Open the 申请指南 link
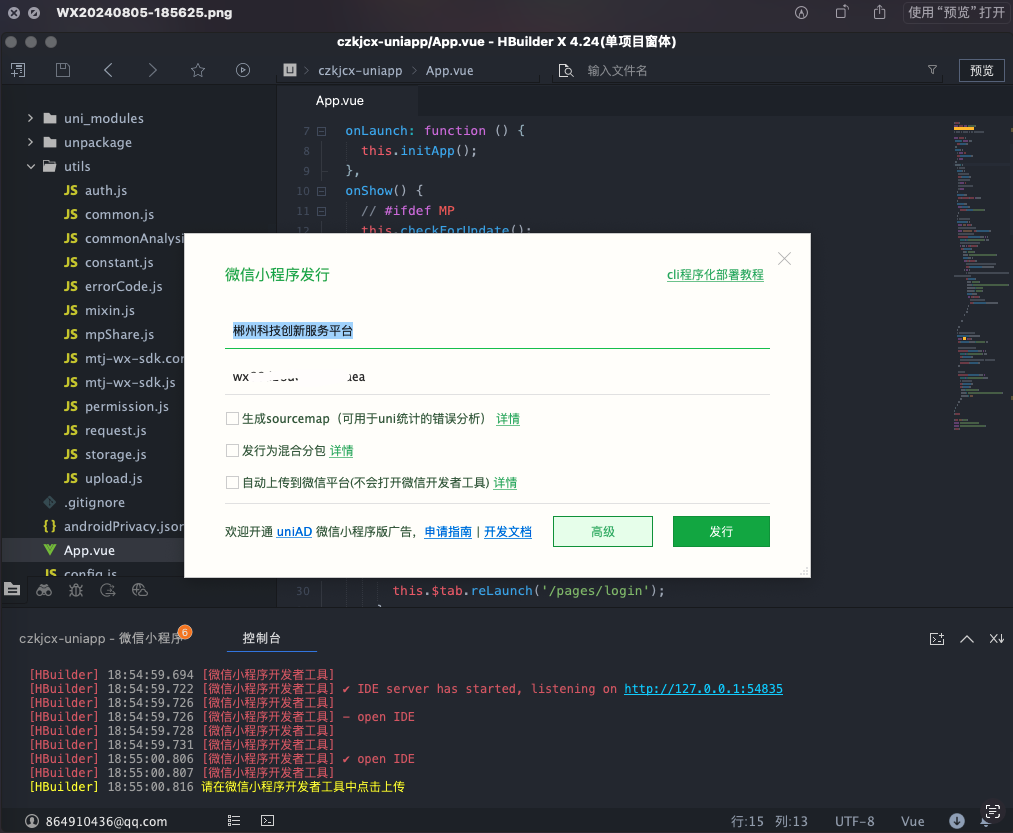The width and height of the screenshot is (1013, 833). (448, 531)
